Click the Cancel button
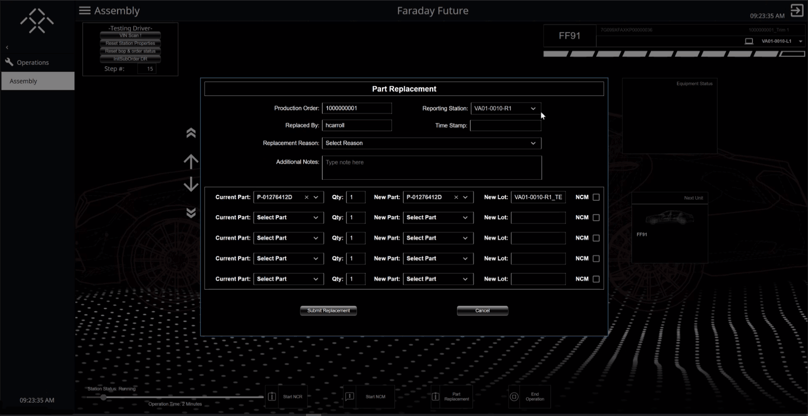 (482, 311)
